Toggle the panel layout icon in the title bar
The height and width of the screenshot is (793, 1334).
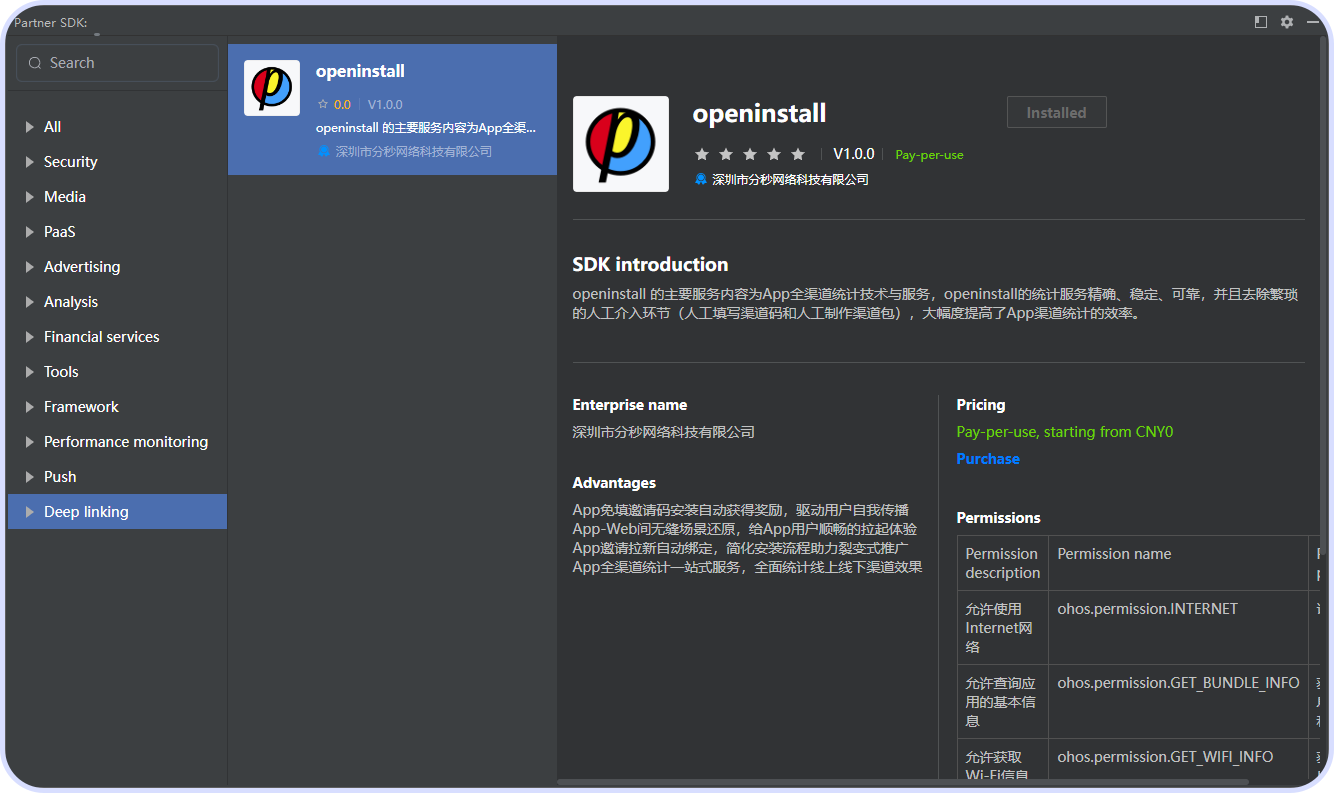[1261, 22]
